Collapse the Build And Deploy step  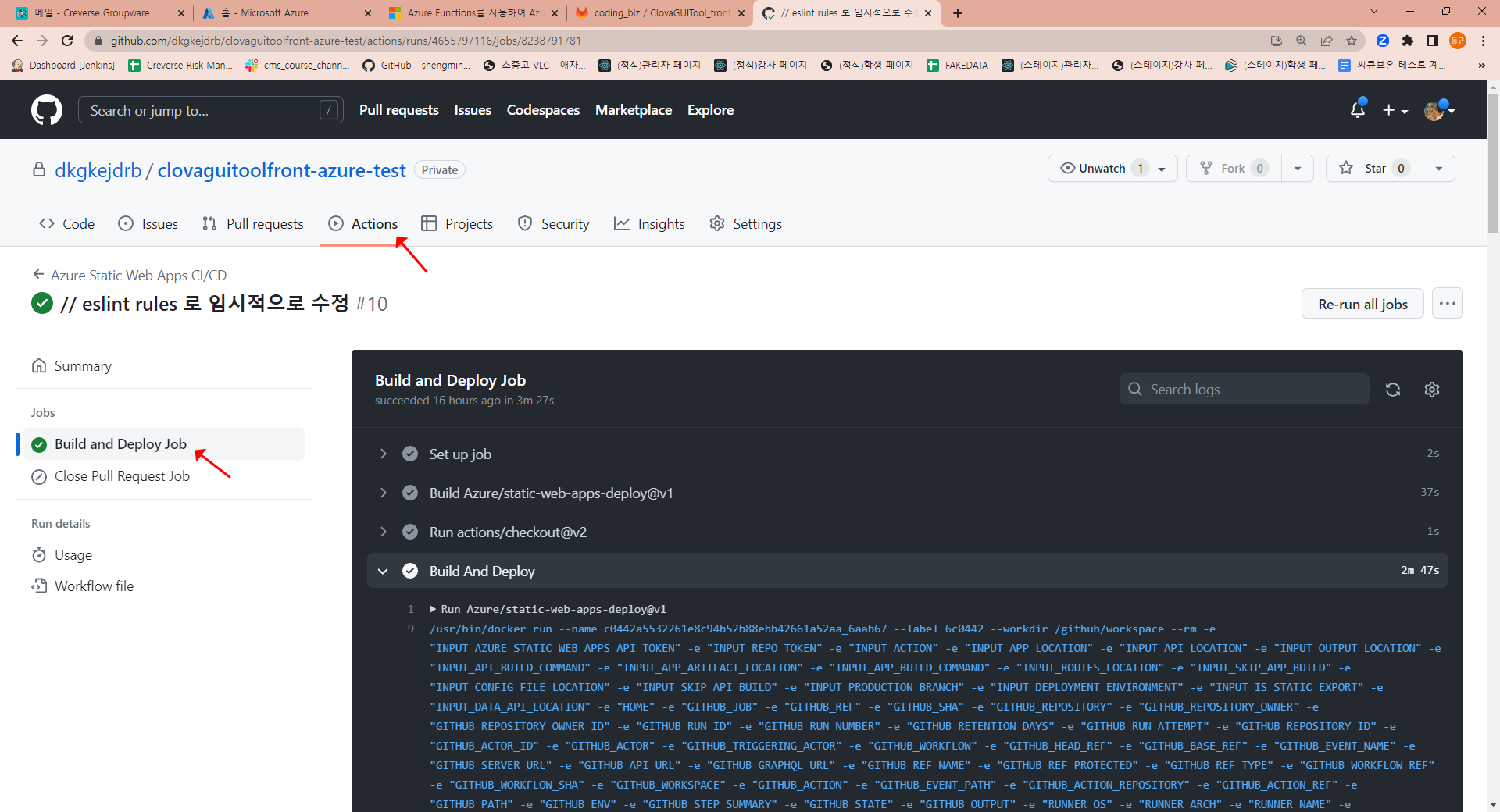pyautogui.click(x=383, y=571)
